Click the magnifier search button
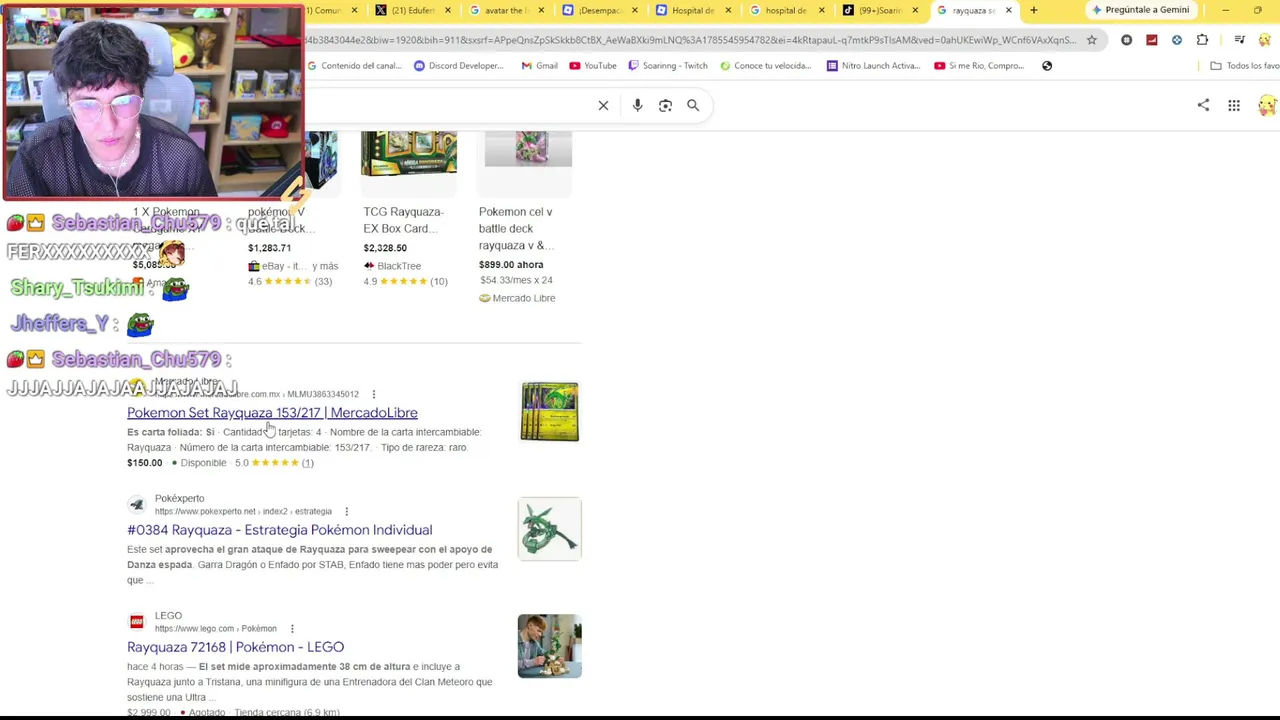This screenshot has height=720, width=1280. 693,105
